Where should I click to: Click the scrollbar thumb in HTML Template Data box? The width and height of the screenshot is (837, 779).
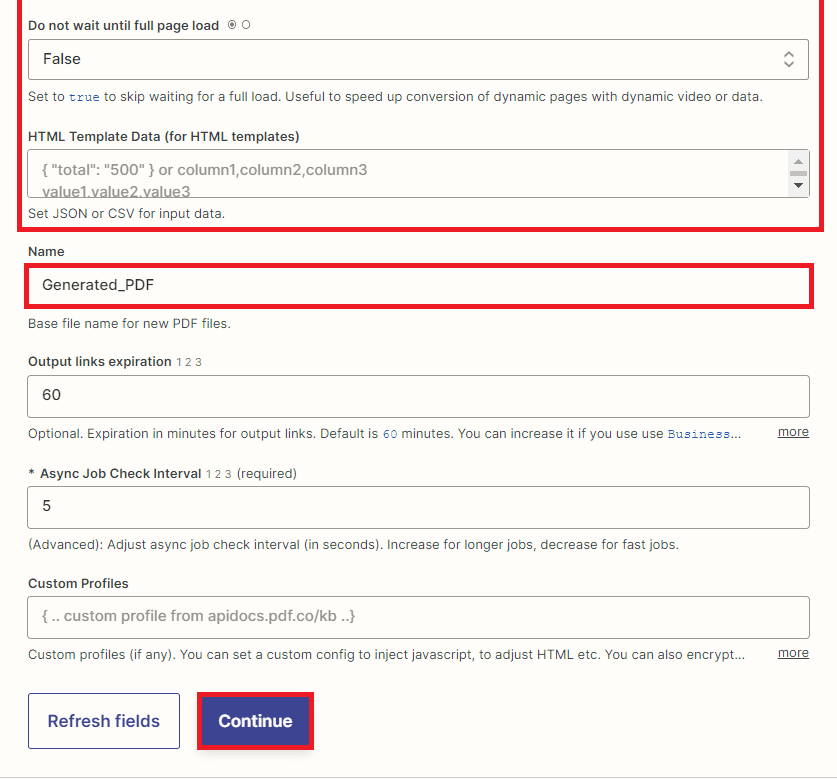coord(798,173)
